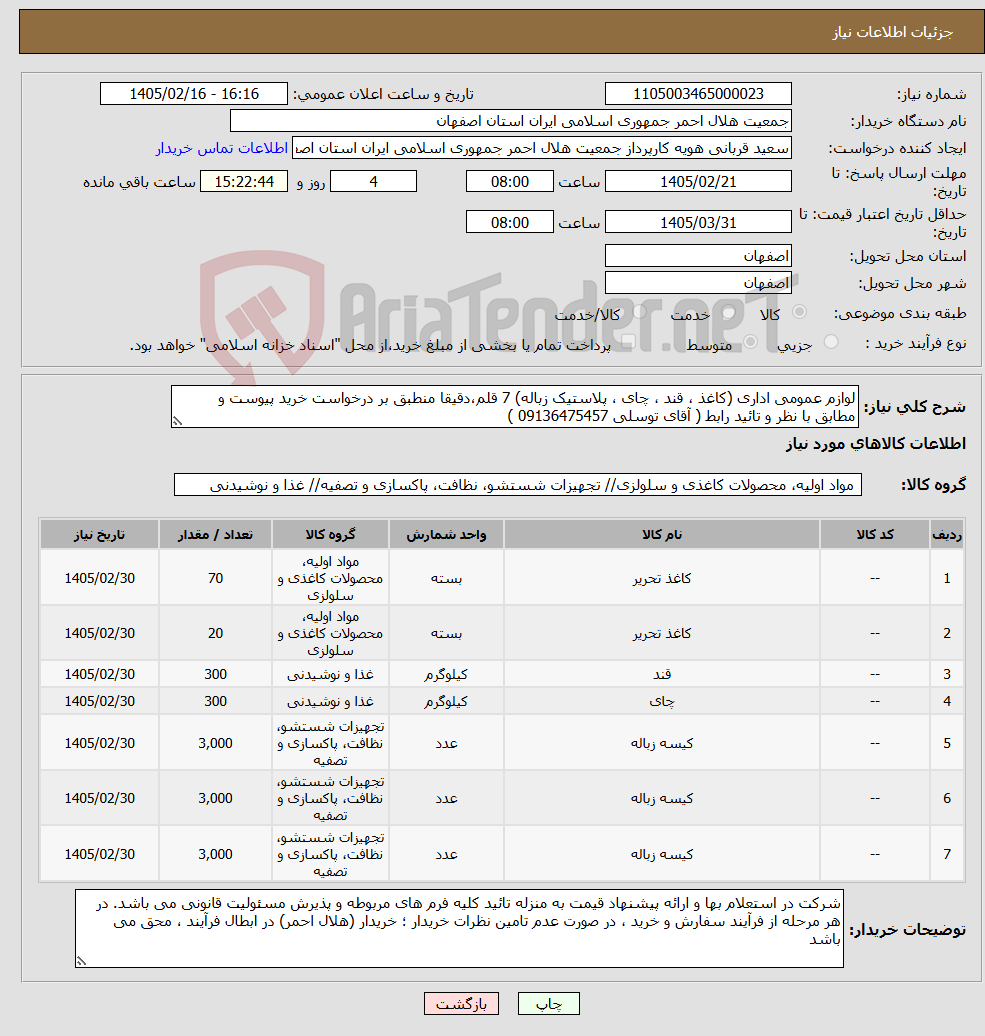Click کاغذ تحریر in row 1
Image resolution: width=985 pixels, height=1036 pixels.
(x=662, y=578)
